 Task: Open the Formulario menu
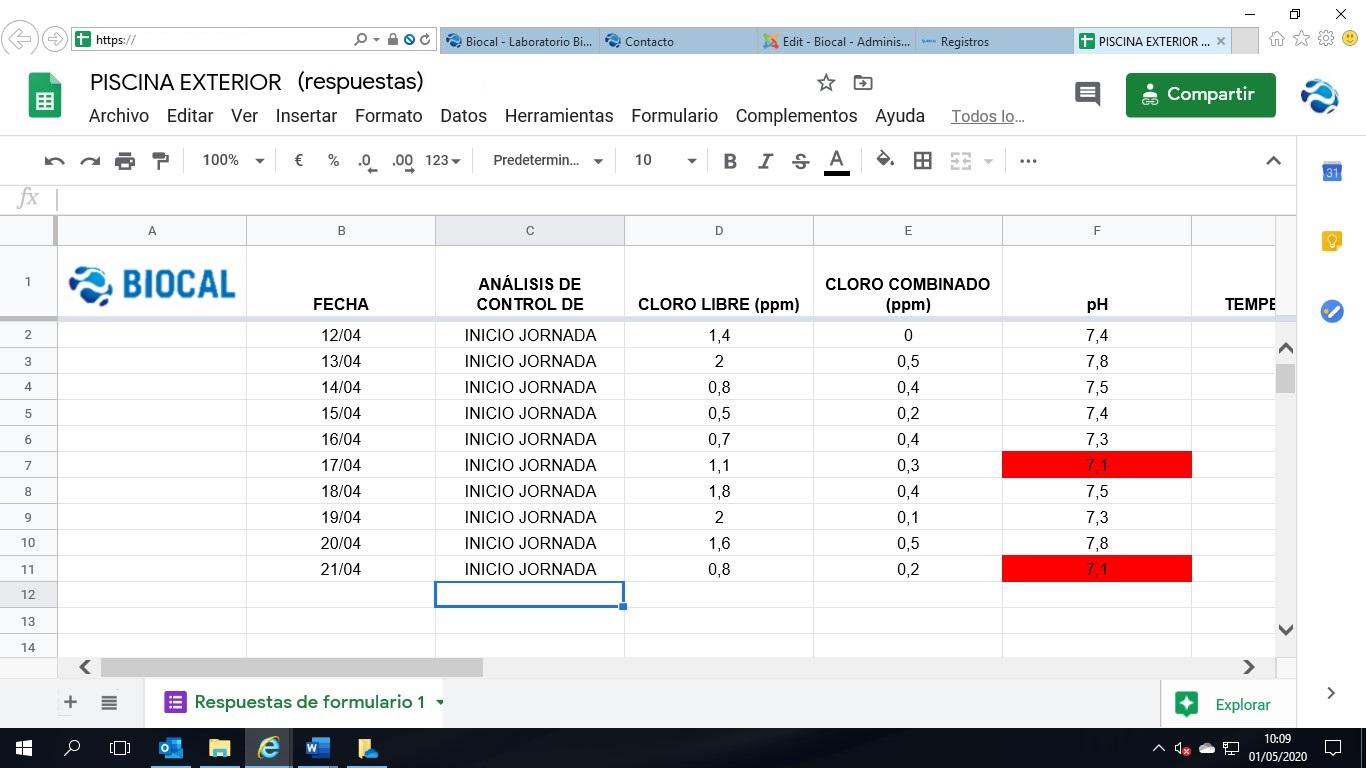[x=674, y=116]
